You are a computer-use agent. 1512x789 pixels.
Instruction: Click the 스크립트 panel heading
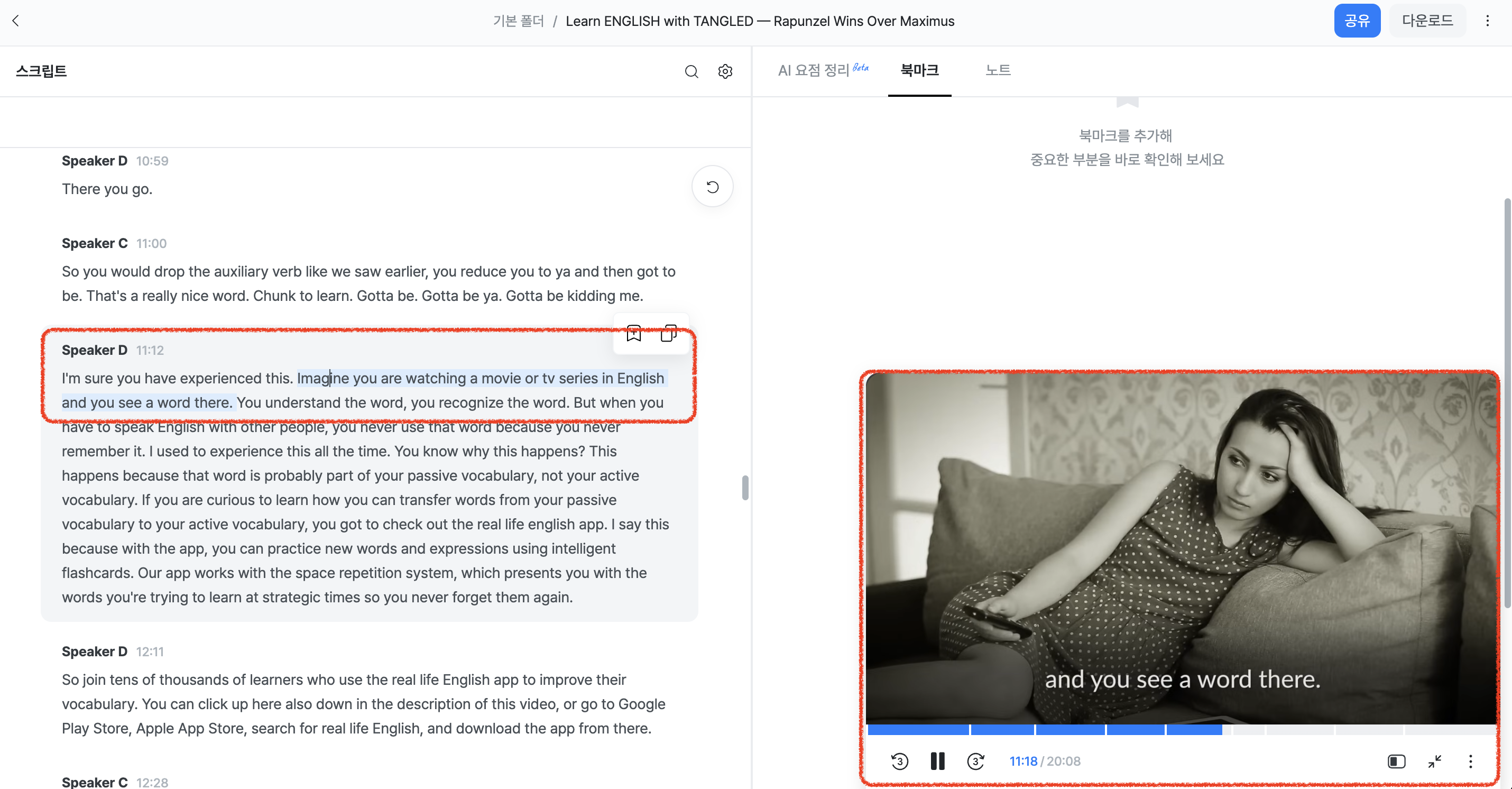41,71
